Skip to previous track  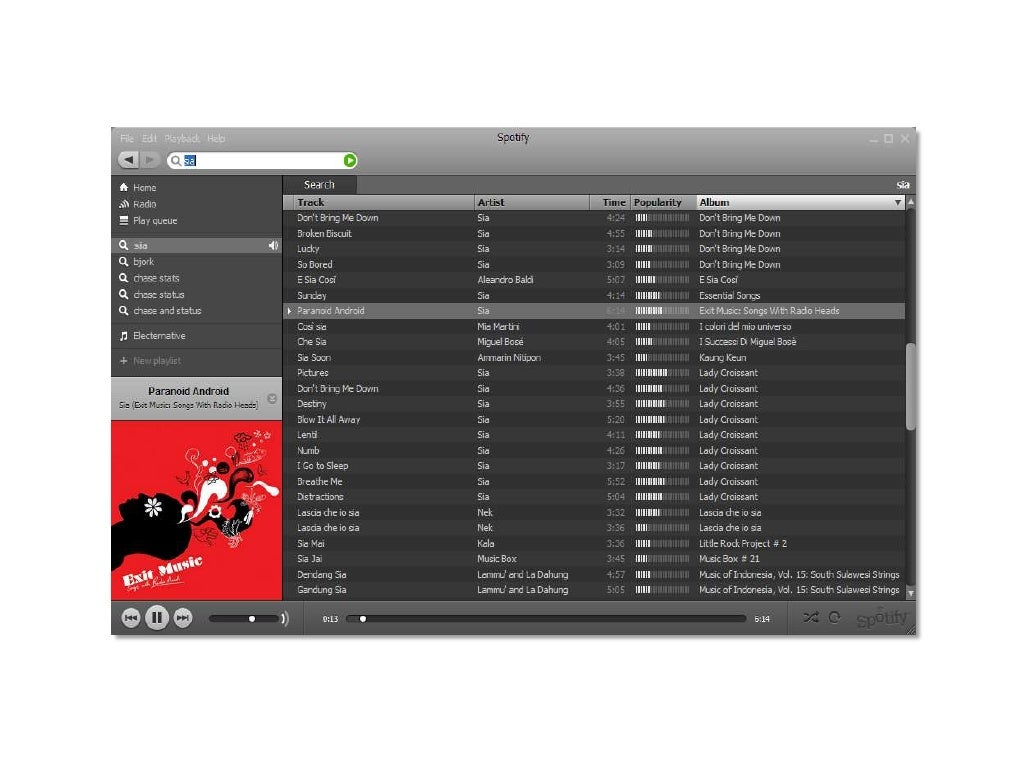[131, 618]
